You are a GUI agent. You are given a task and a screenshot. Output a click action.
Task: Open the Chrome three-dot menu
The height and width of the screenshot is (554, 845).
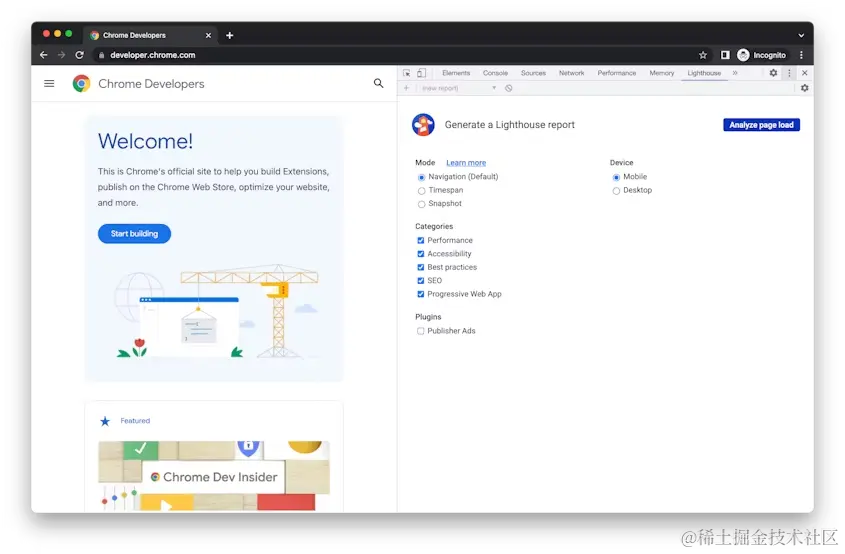pos(801,55)
